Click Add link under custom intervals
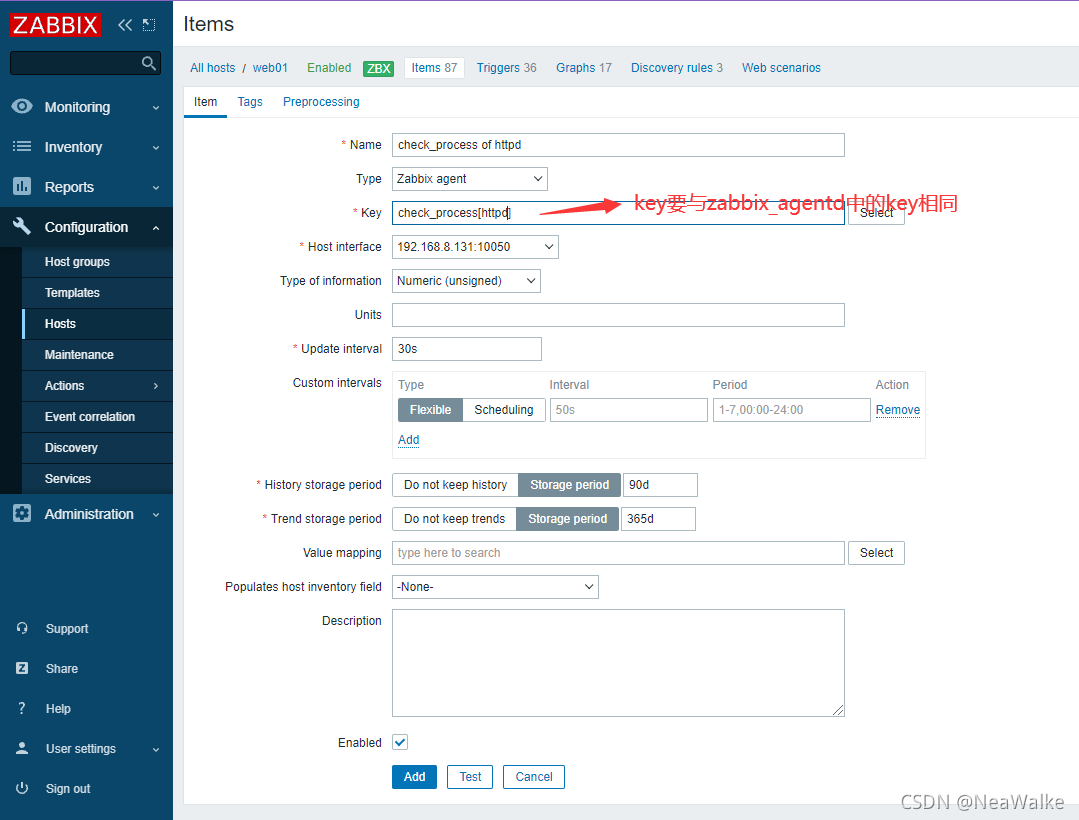 pyautogui.click(x=409, y=440)
